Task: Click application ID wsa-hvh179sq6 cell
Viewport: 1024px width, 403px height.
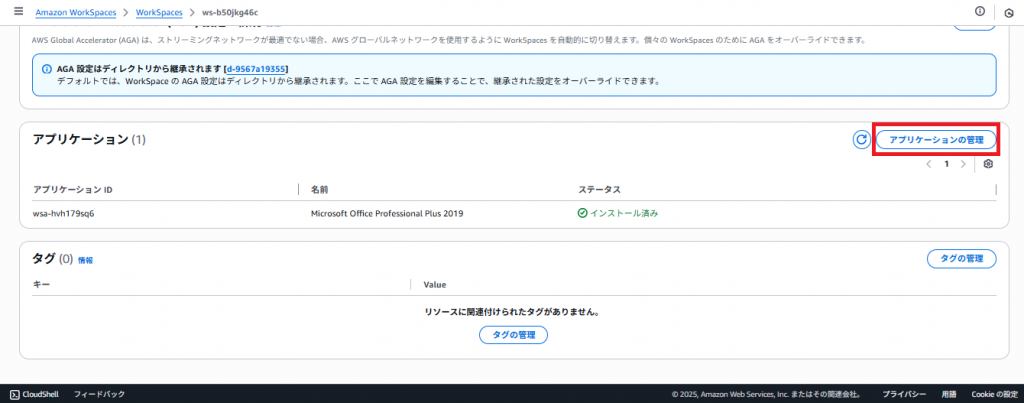Action: point(63,213)
